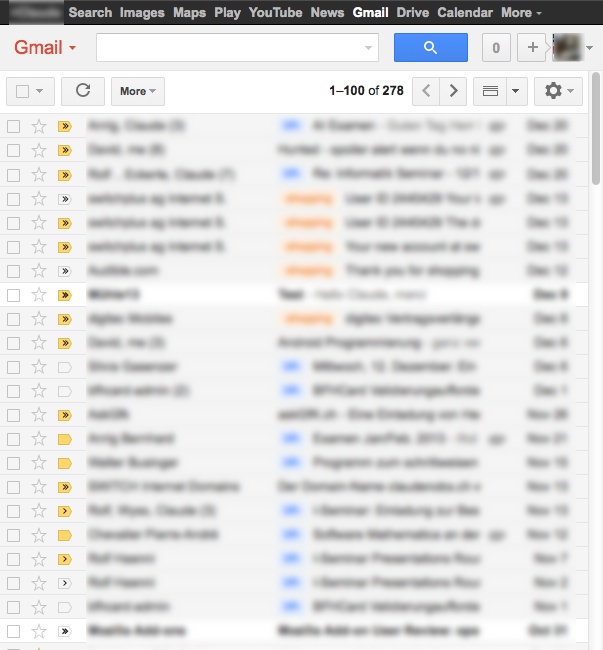Check the eighth unread email's checkbox
This screenshot has height=650, width=603.
coord(13,295)
